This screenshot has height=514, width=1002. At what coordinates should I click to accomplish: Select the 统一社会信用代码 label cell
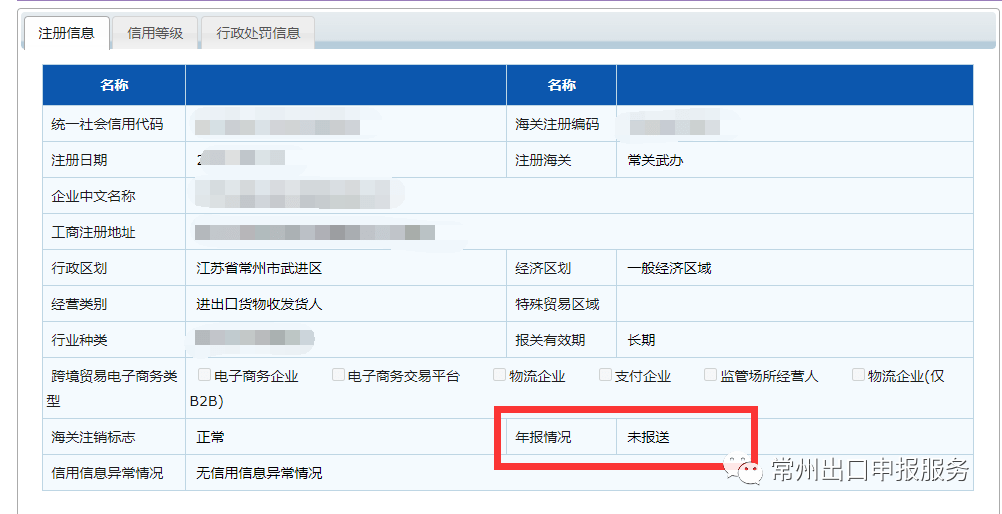(x=114, y=124)
